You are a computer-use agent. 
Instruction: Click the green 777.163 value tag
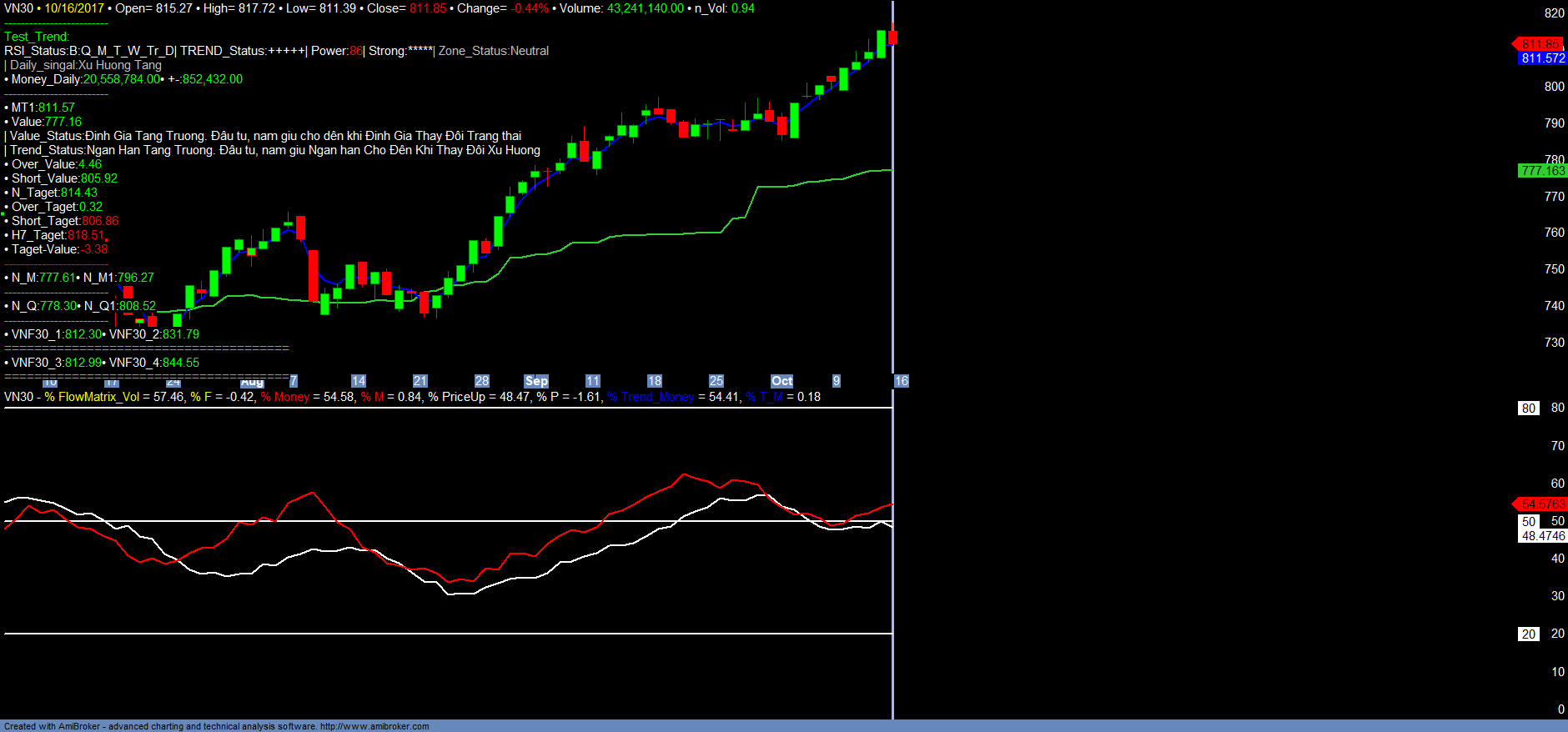1542,171
